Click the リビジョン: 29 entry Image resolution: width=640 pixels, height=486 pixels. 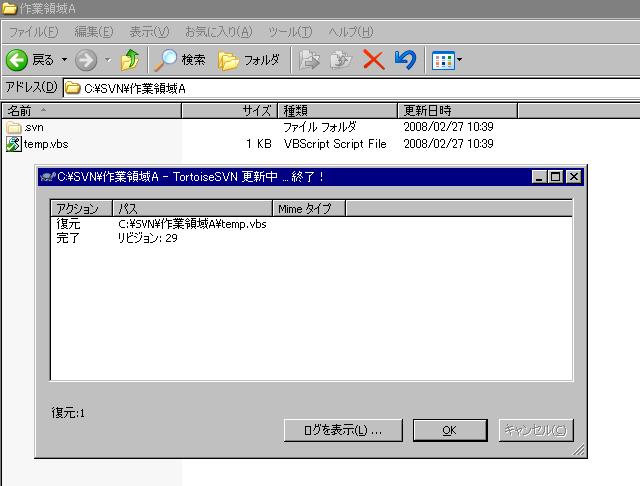point(147,238)
